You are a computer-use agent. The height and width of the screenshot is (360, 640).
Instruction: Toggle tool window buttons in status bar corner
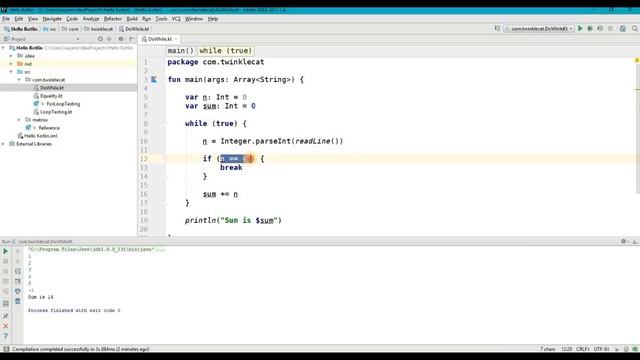coord(6,349)
